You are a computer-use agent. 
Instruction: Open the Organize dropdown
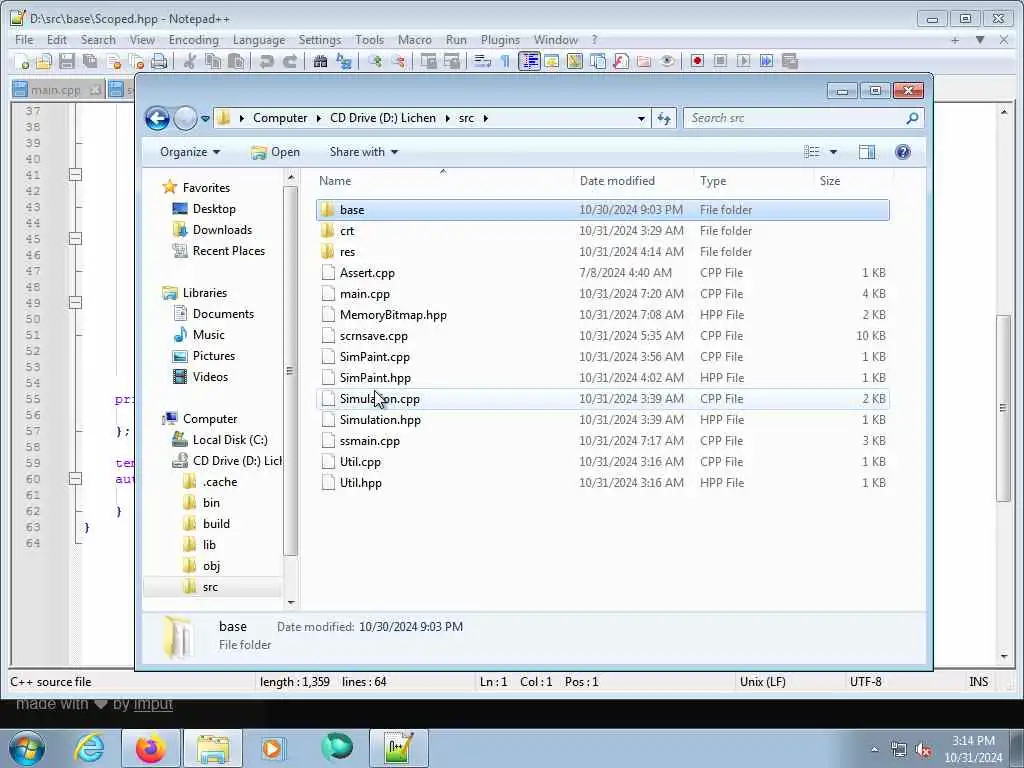point(189,152)
